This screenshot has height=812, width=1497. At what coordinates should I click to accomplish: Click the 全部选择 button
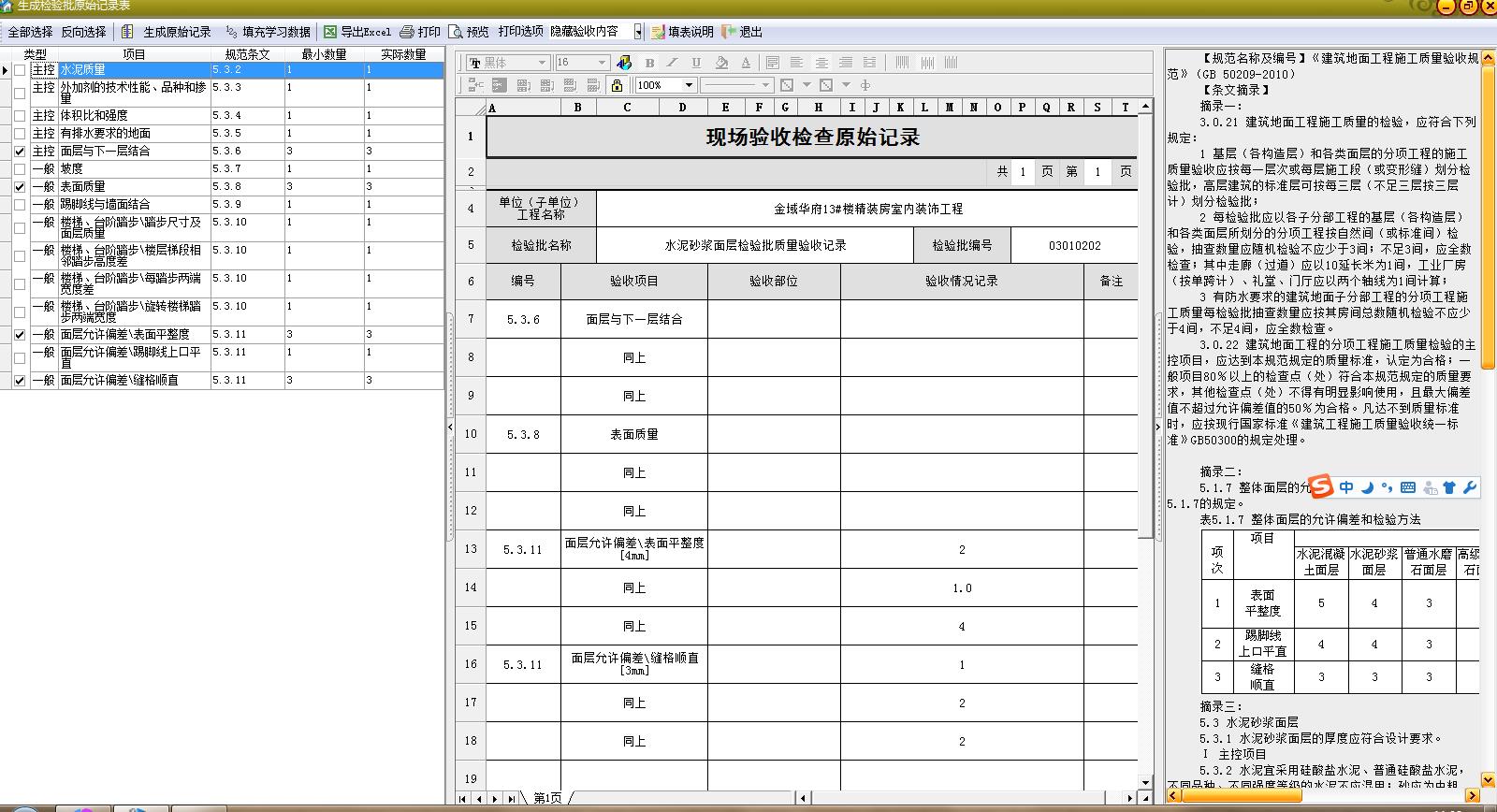click(30, 32)
